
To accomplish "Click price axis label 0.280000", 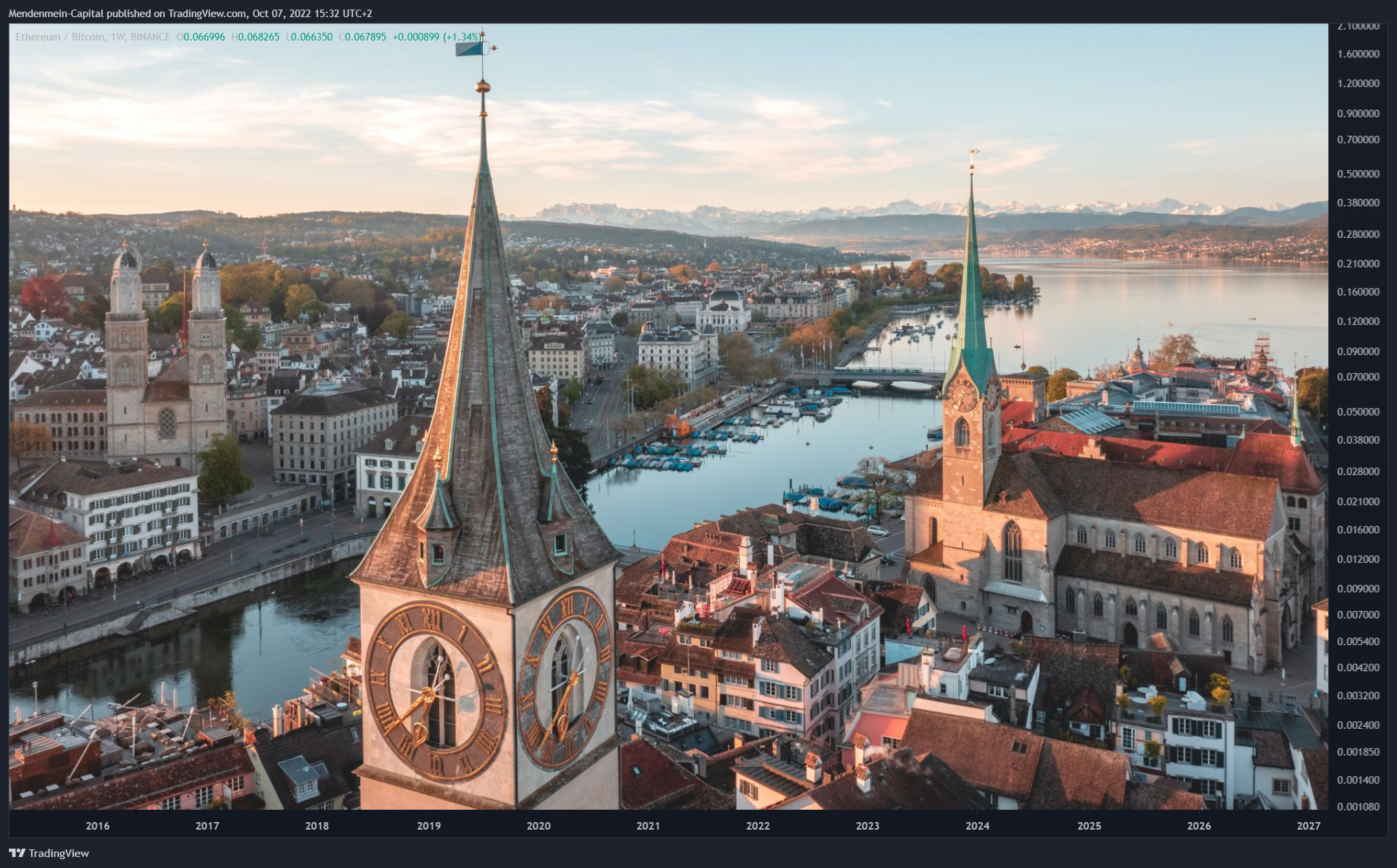I will (x=1358, y=234).
